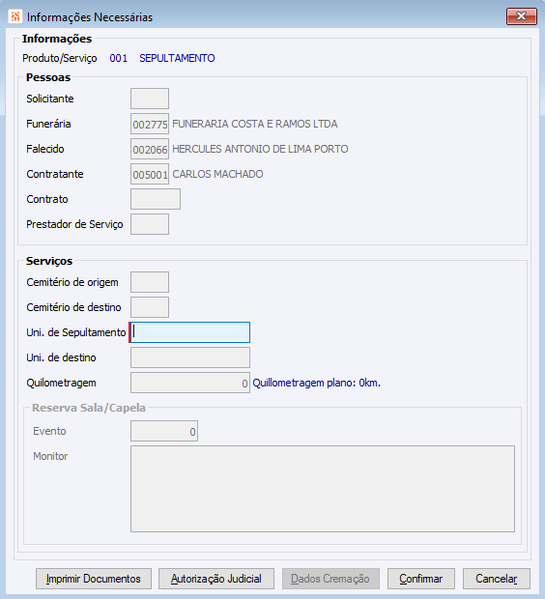Click the Falecido code field 002066
Viewport: 545px width, 599px height.
[150, 149]
